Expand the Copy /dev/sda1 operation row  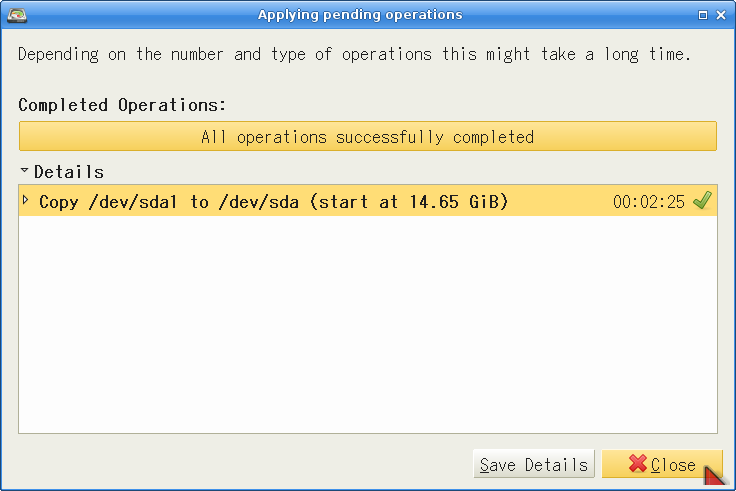(26, 201)
